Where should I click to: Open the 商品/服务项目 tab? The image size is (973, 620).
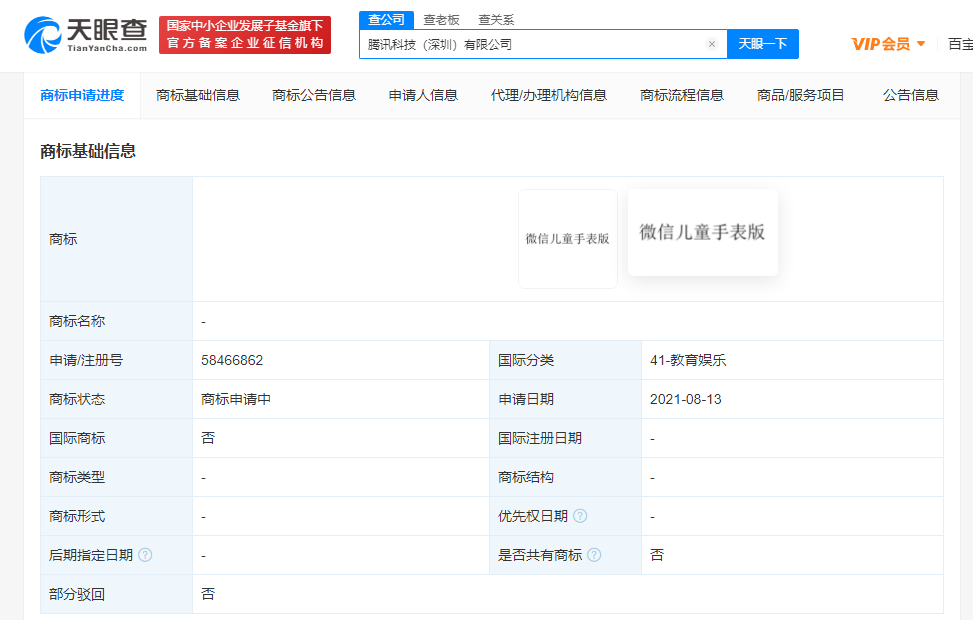(800, 95)
